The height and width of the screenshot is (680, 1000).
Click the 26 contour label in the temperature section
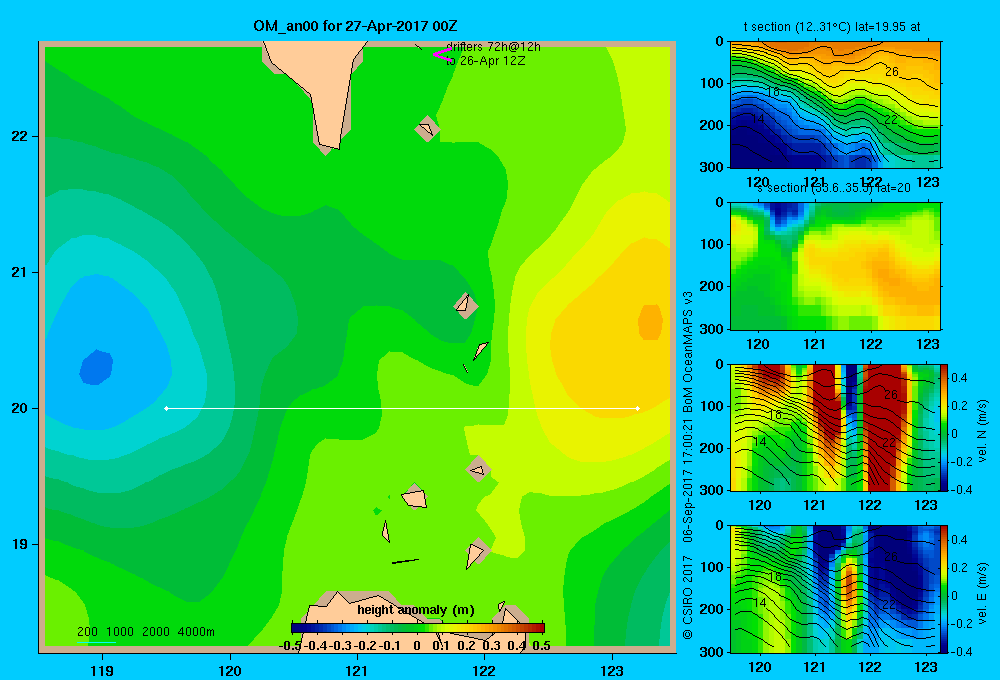(x=892, y=71)
